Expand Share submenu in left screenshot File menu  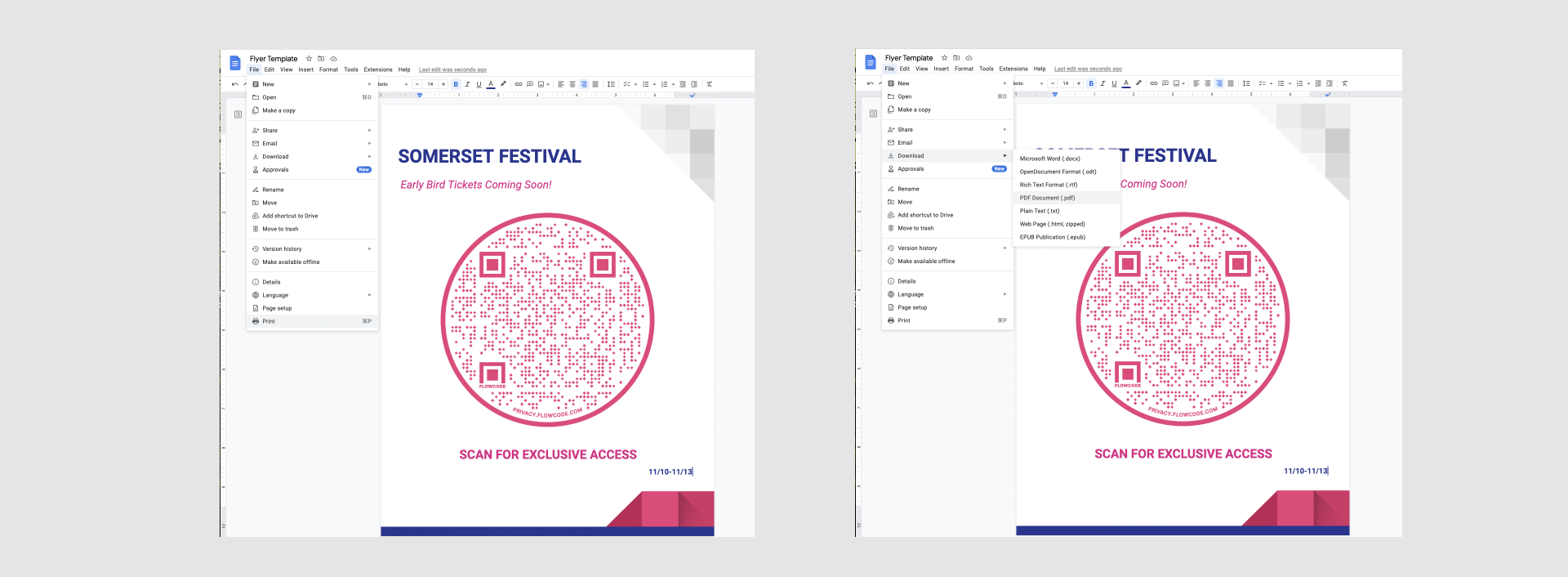[x=312, y=130]
